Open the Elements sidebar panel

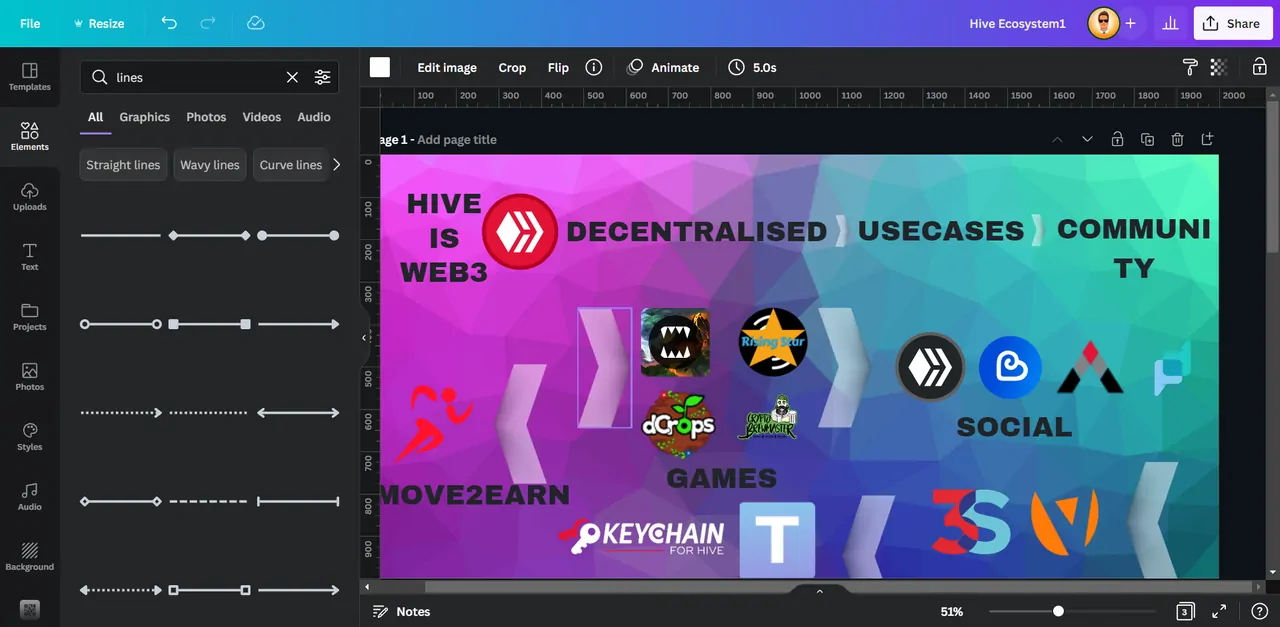coord(29,137)
